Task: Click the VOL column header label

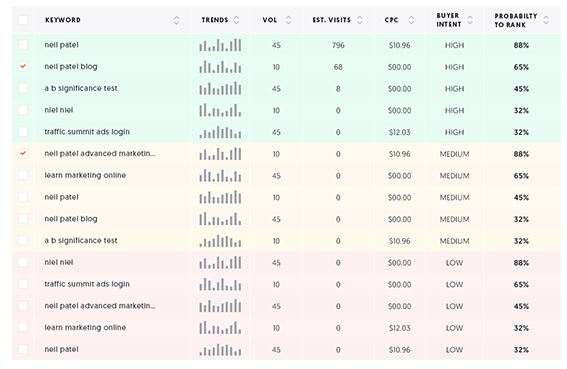Action: [x=270, y=20]
